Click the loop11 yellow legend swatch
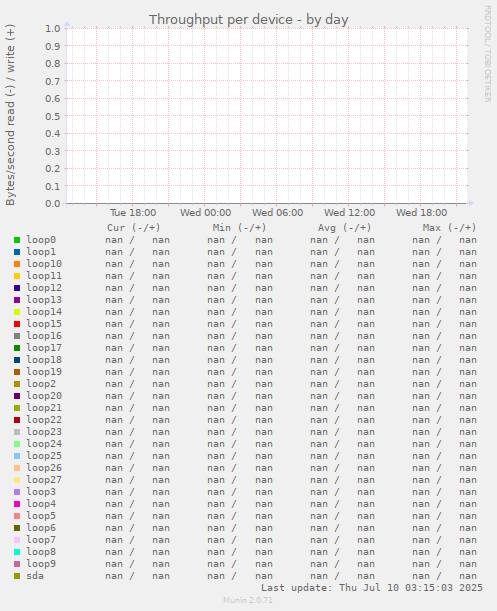 (x=17, y=276)
